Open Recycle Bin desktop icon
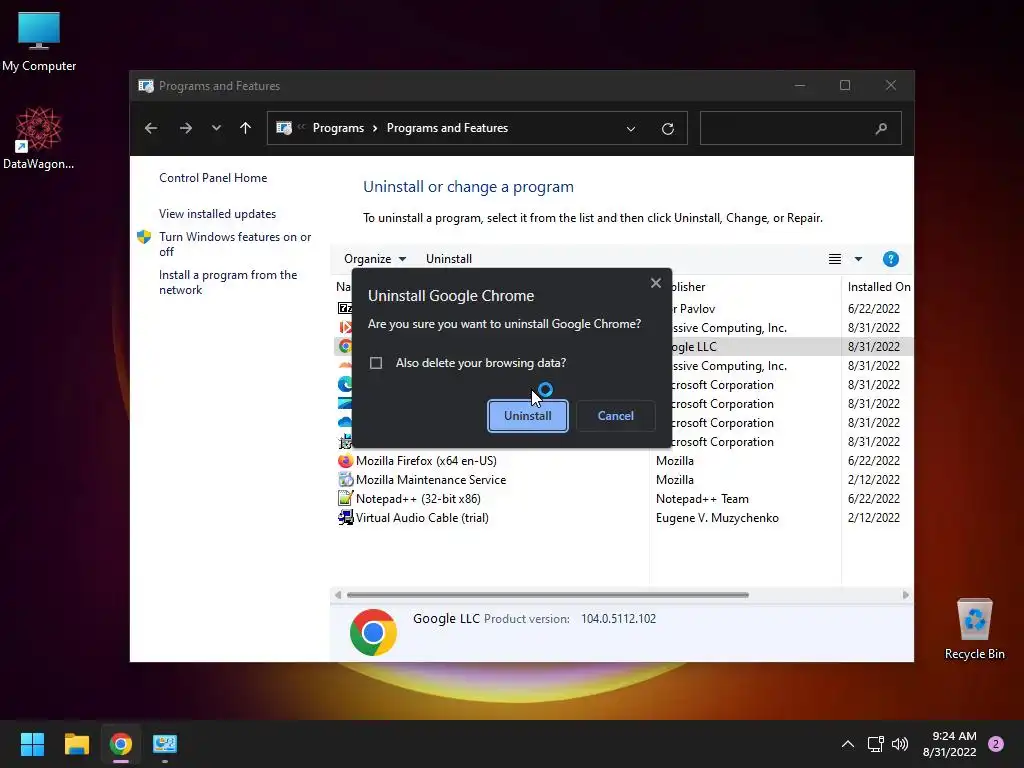Viewport: 1024px width, 768px height. [974, 630]
